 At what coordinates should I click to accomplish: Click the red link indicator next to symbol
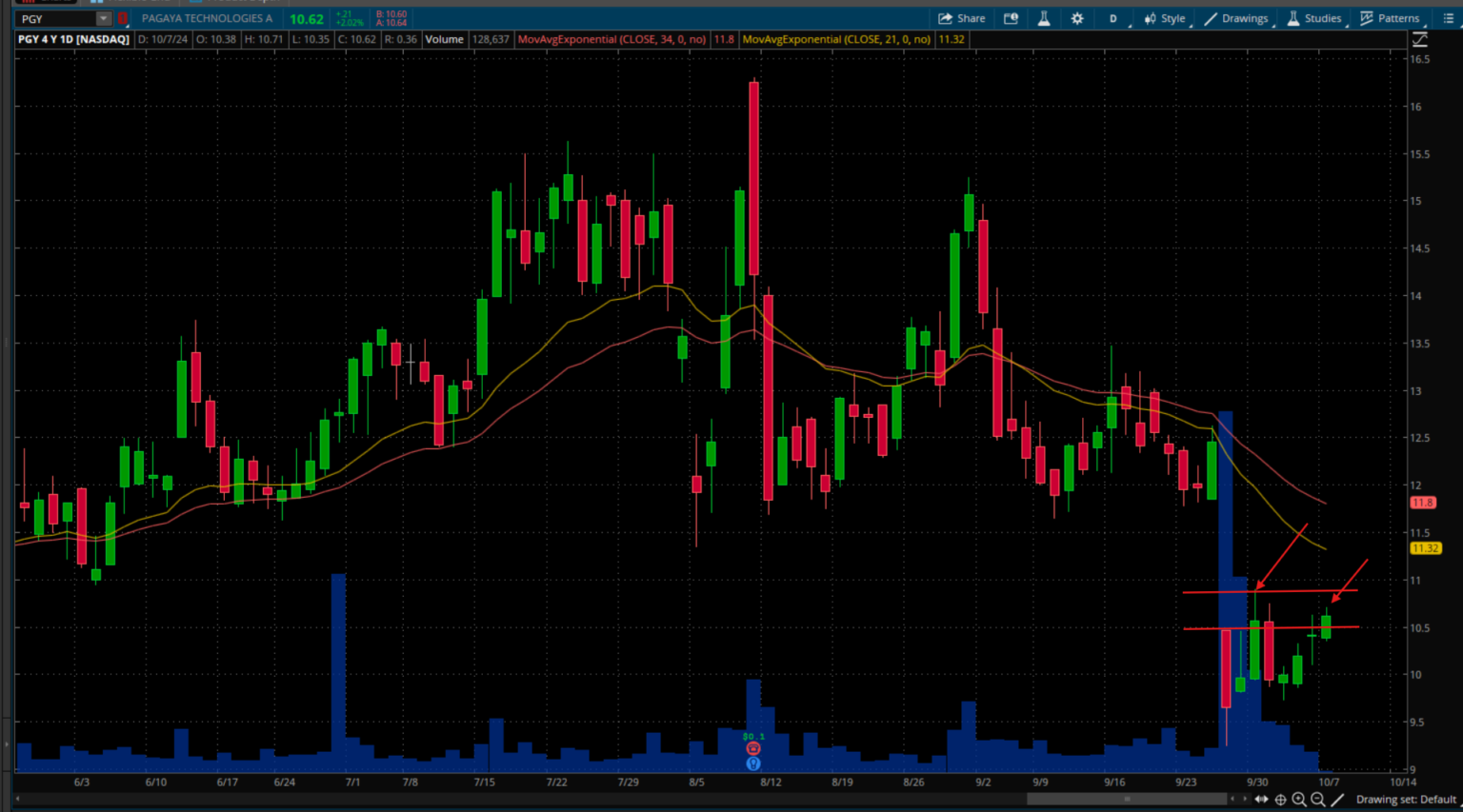123,19
